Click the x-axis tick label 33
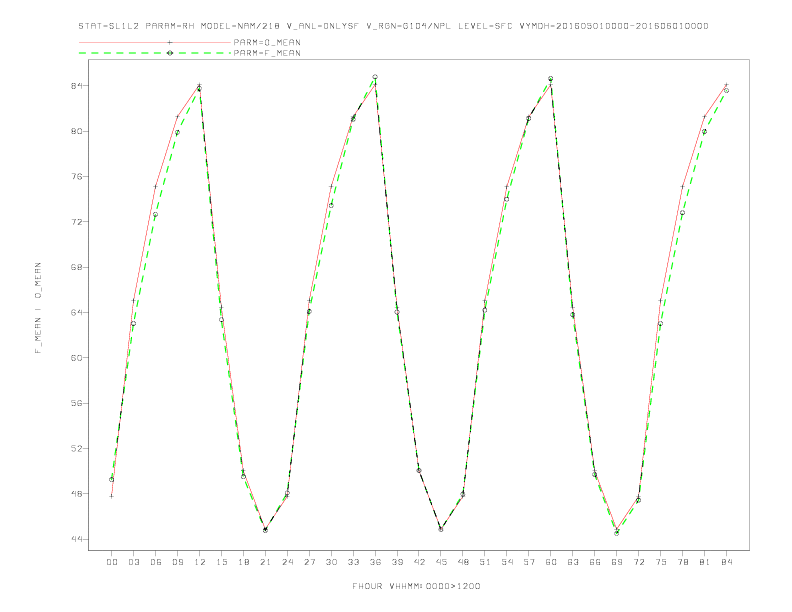The width and height of the screenshot is (792, 612). coord(353,562)
